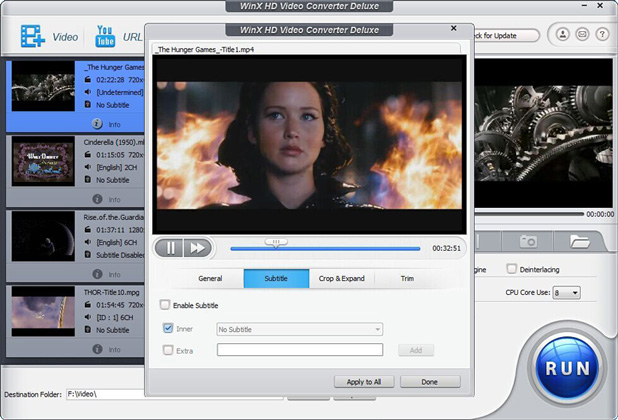The height and width of the screenshot is (420, 618).
Task: Select the THOR-Title10.mpg thumbnail
Action: tap(43, 311)
